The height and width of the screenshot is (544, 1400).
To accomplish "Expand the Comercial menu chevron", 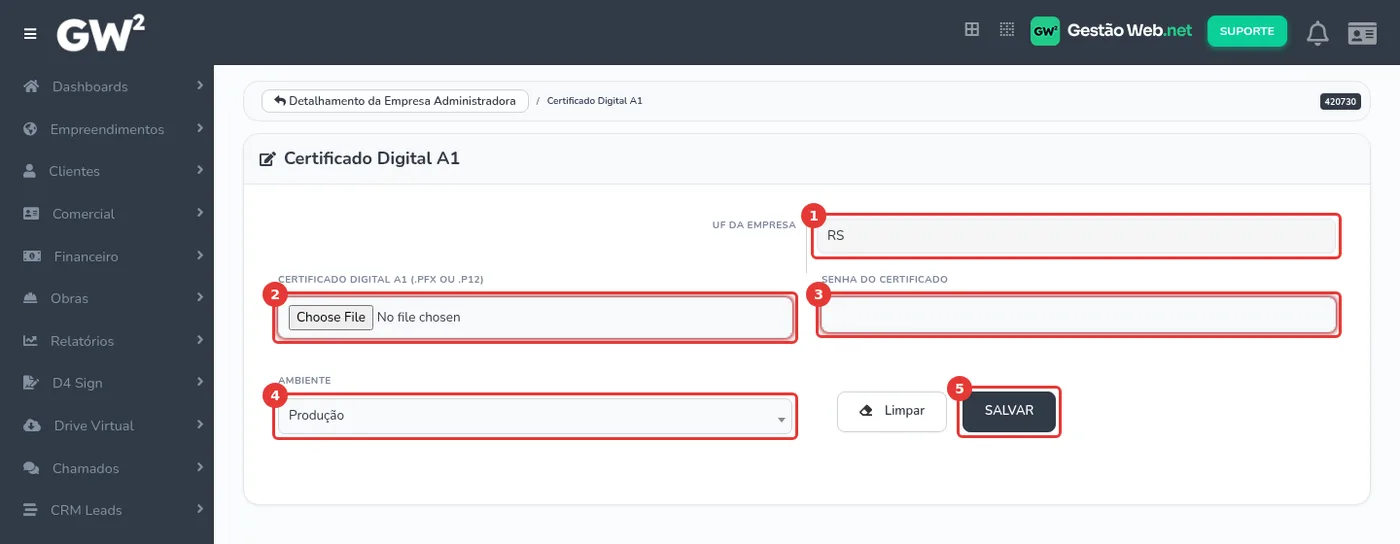I will pos(200,212).
